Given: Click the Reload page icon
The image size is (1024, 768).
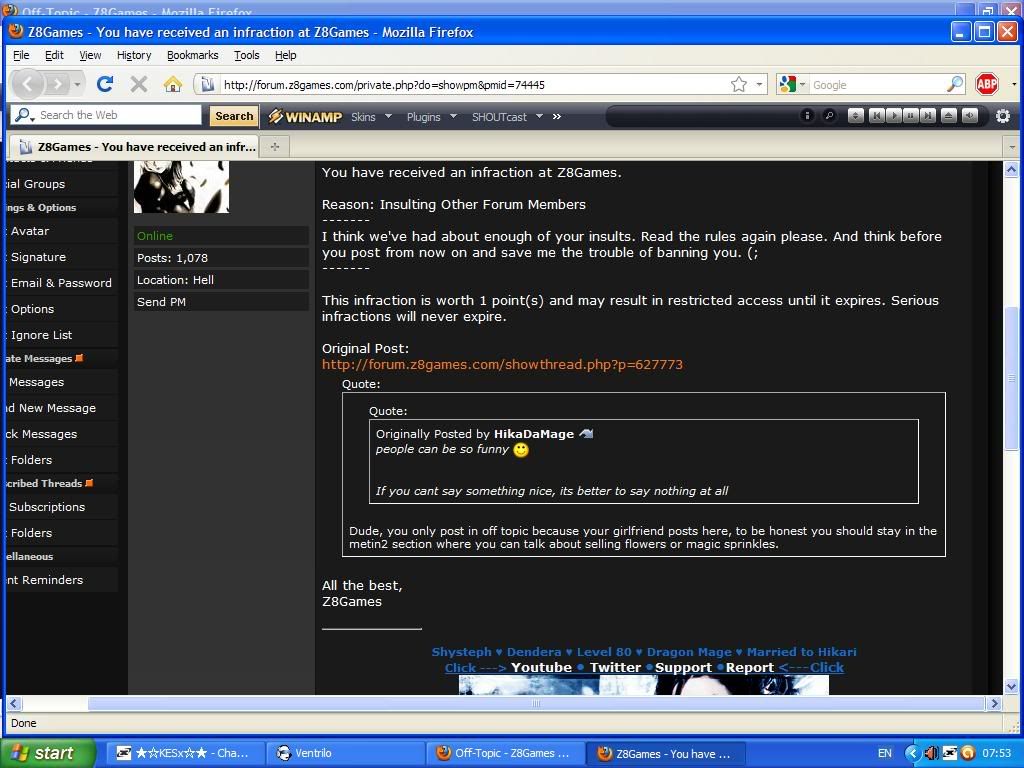Looking at the screenshot, I should (x=105, y=85).
